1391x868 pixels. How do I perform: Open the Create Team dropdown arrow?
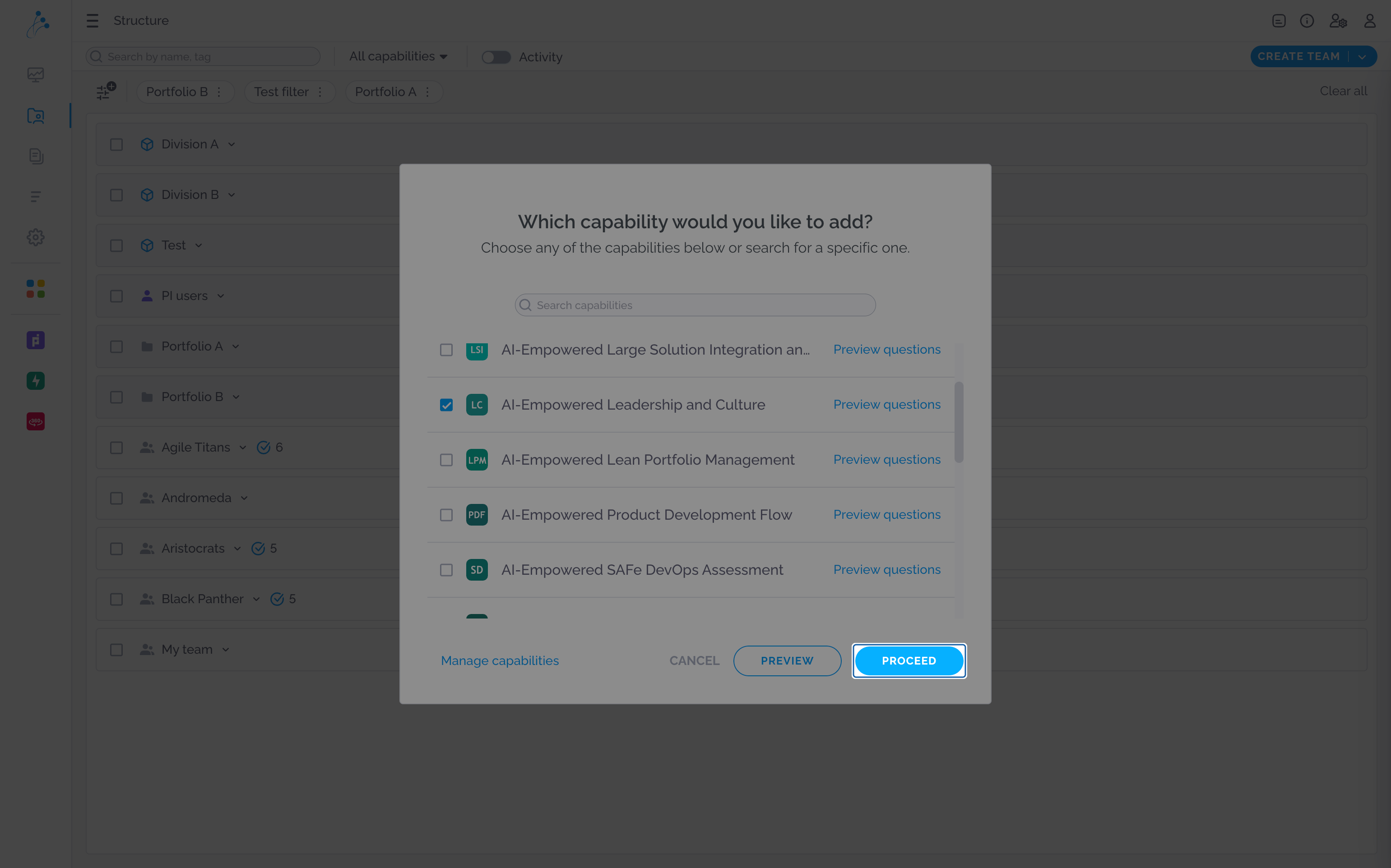click(1362, 56)
